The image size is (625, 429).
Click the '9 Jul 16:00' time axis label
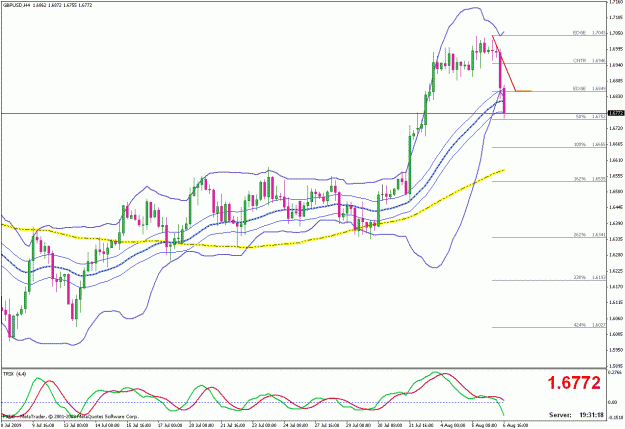pos(43,425)
